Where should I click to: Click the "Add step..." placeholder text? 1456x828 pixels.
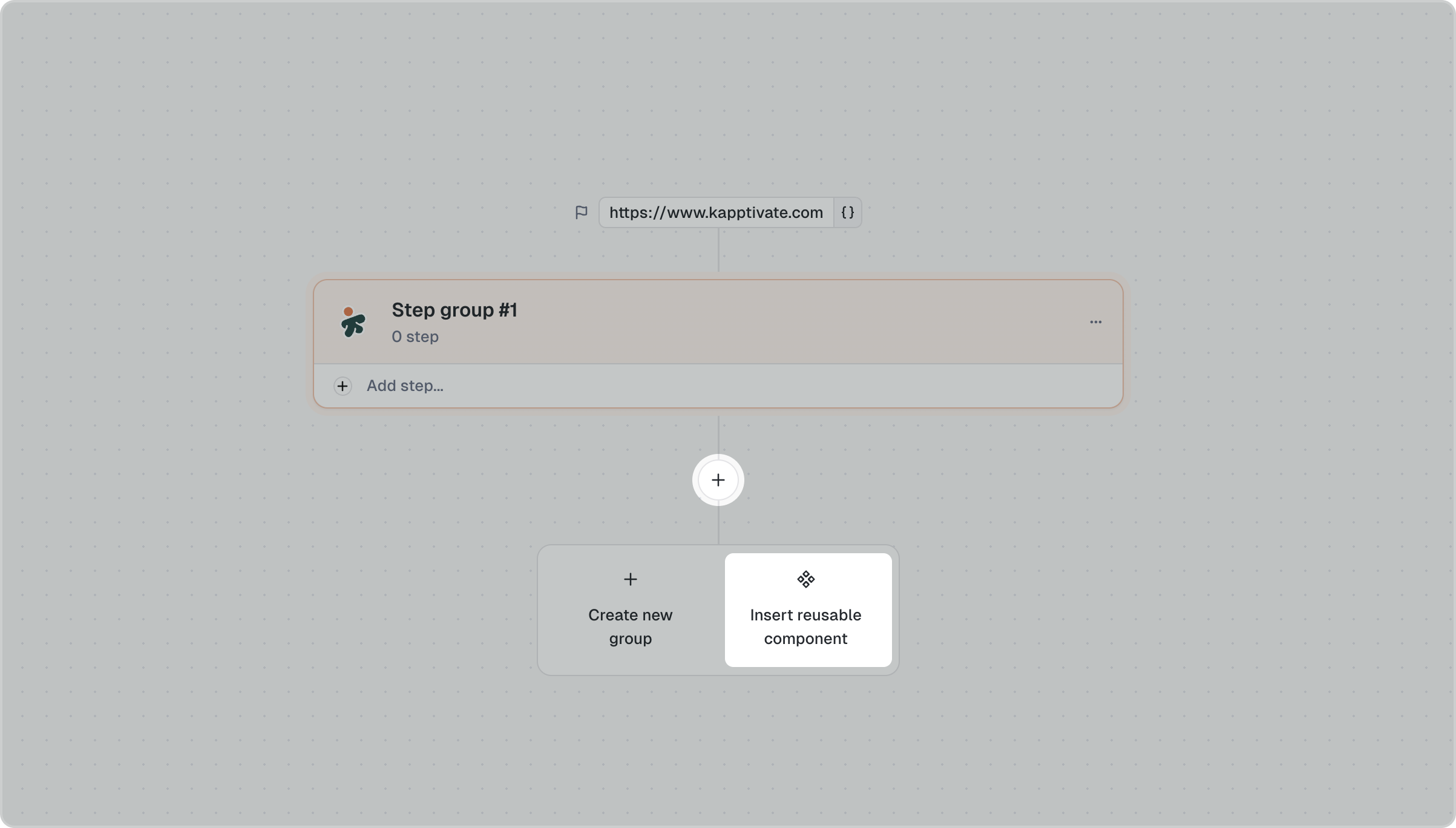(x=405, y=386)
